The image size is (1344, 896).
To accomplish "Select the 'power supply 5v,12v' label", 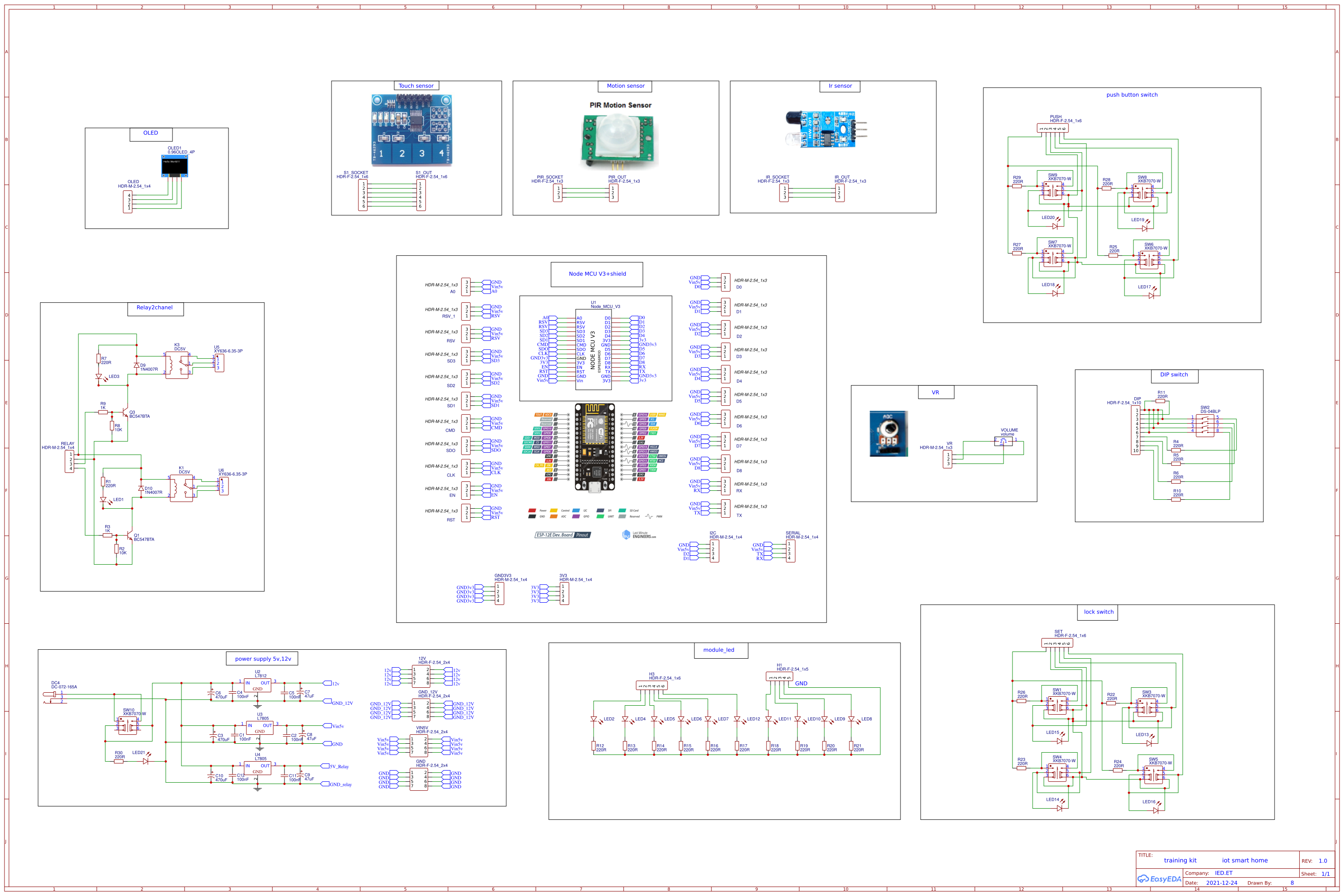I will (x=263, y=659).
